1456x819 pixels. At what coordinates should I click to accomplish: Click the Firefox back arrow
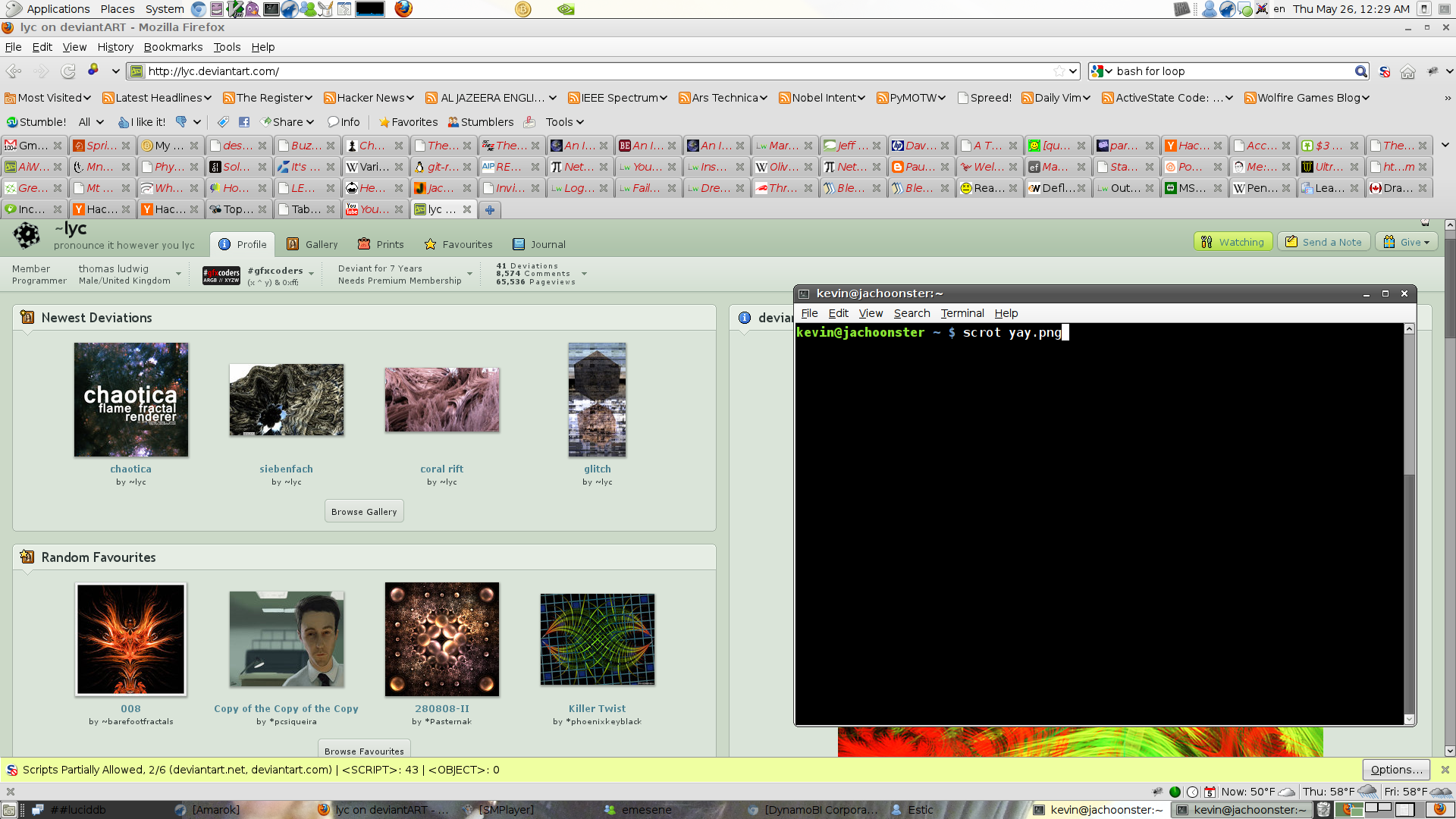click(14, 71)
